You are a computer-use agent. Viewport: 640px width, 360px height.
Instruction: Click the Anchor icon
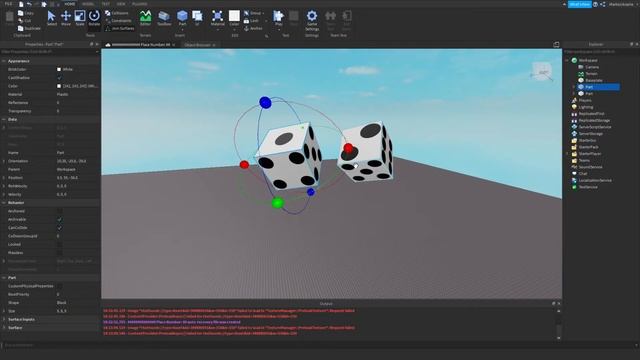pos(247,28)
